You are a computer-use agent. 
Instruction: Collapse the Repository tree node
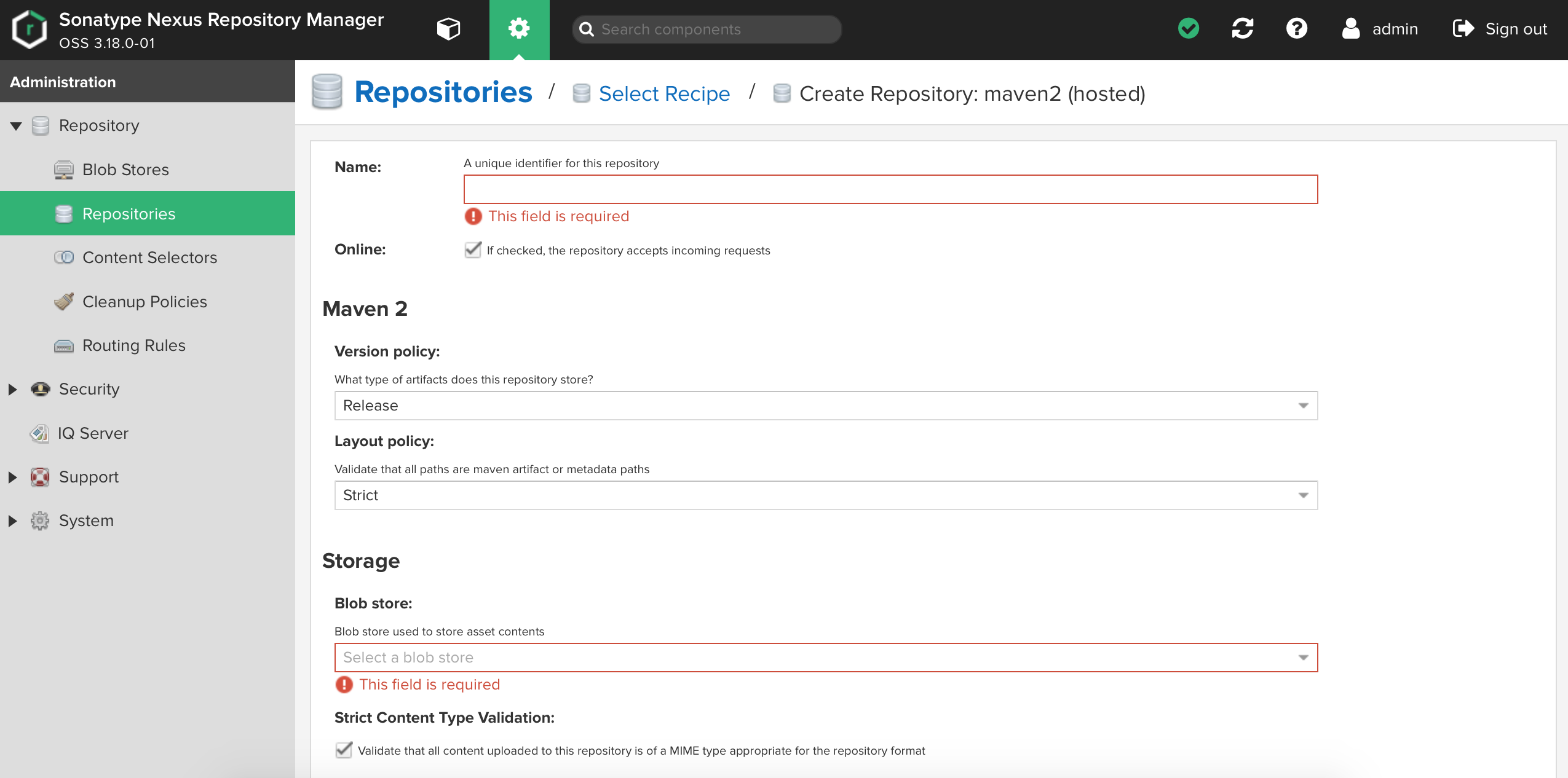16,126
